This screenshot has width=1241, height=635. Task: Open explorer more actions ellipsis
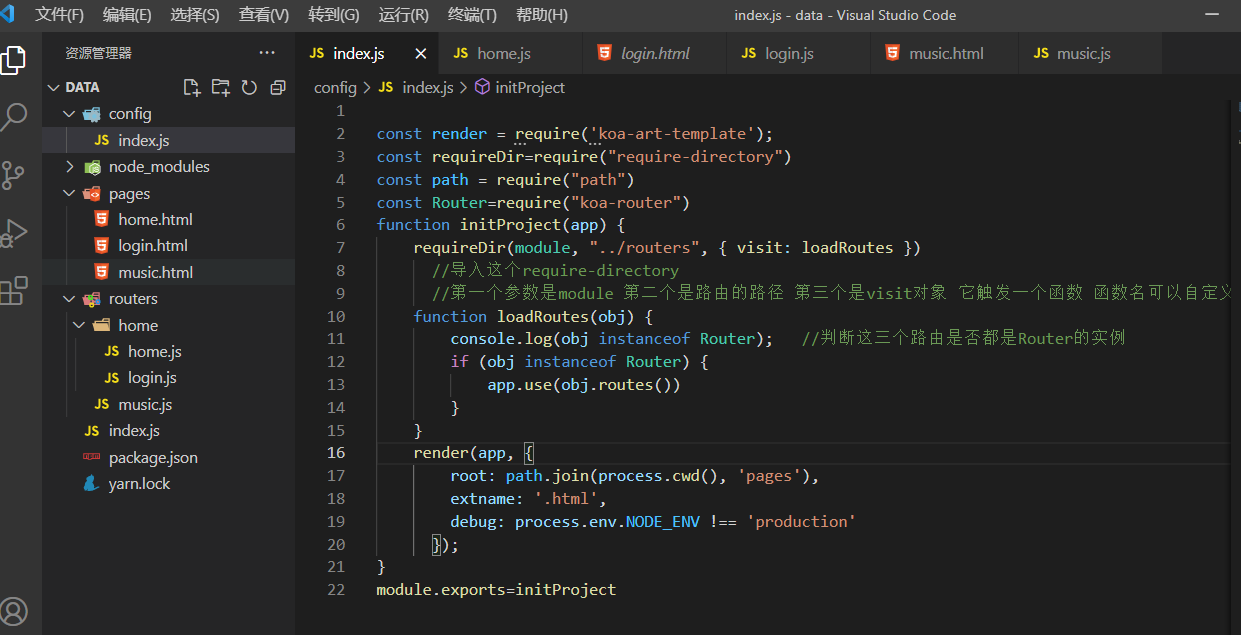pos(267,53)
